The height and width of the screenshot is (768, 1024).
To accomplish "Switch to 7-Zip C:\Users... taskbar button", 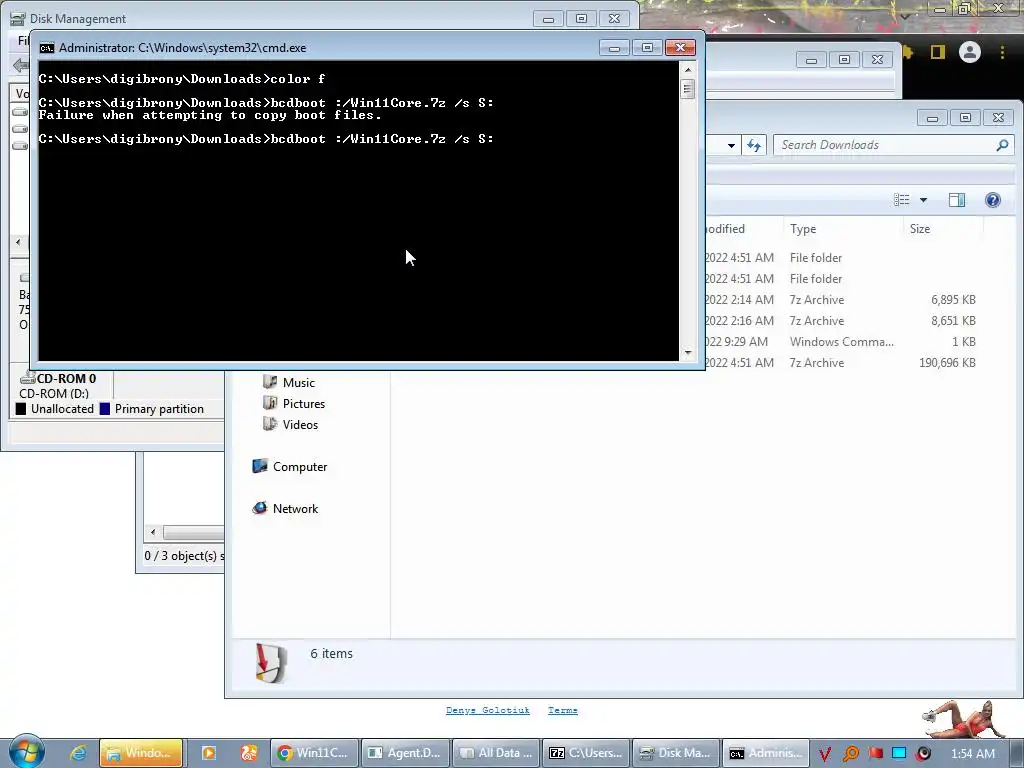I will (586, 753).
